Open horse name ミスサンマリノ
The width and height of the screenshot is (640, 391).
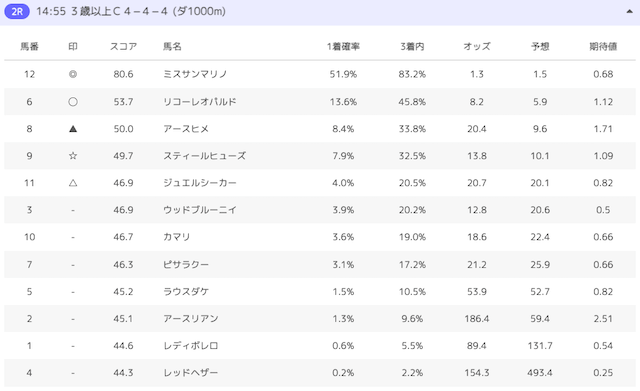pyautogui.click(x=195, y=74)
